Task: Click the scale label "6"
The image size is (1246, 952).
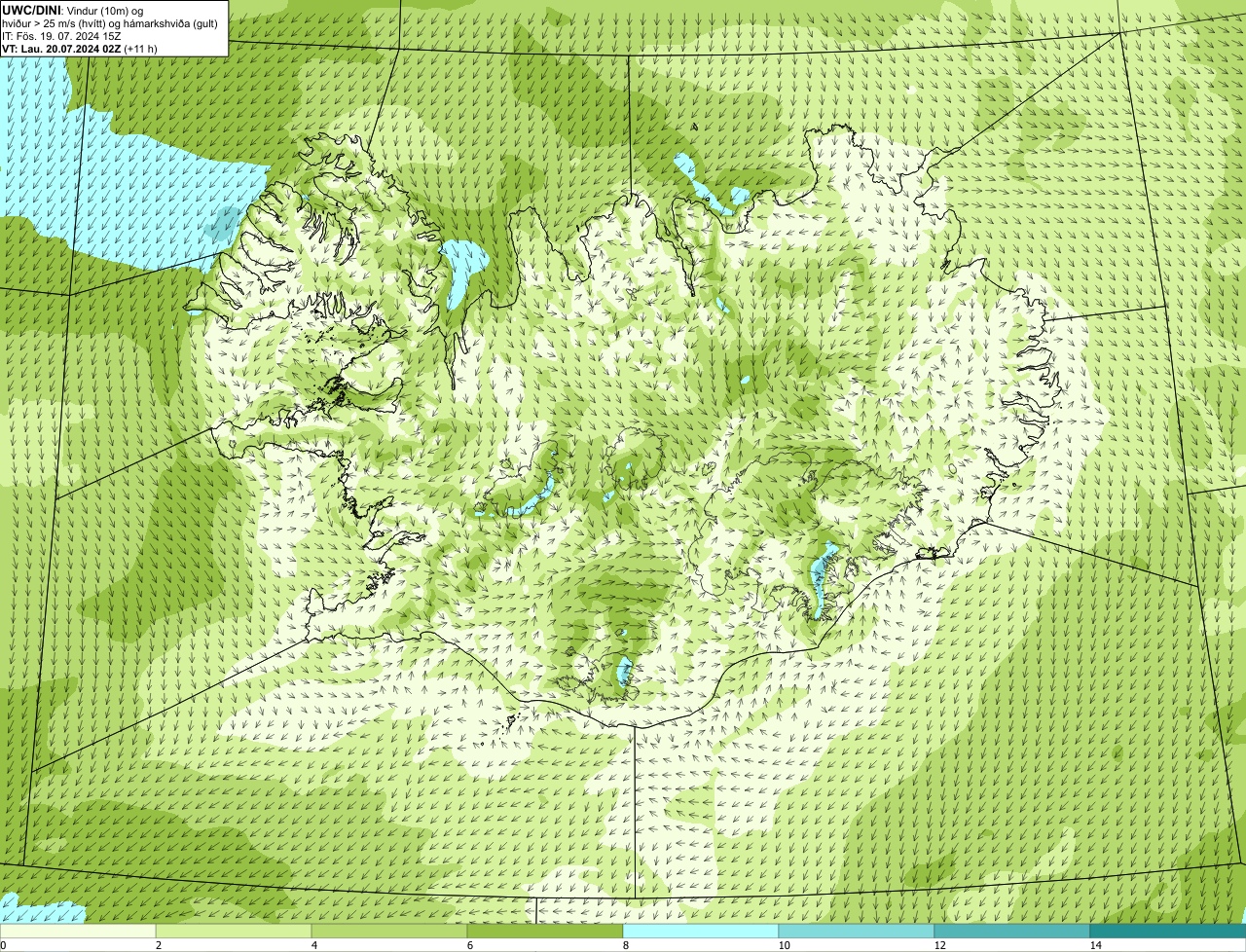Action: 469,945
